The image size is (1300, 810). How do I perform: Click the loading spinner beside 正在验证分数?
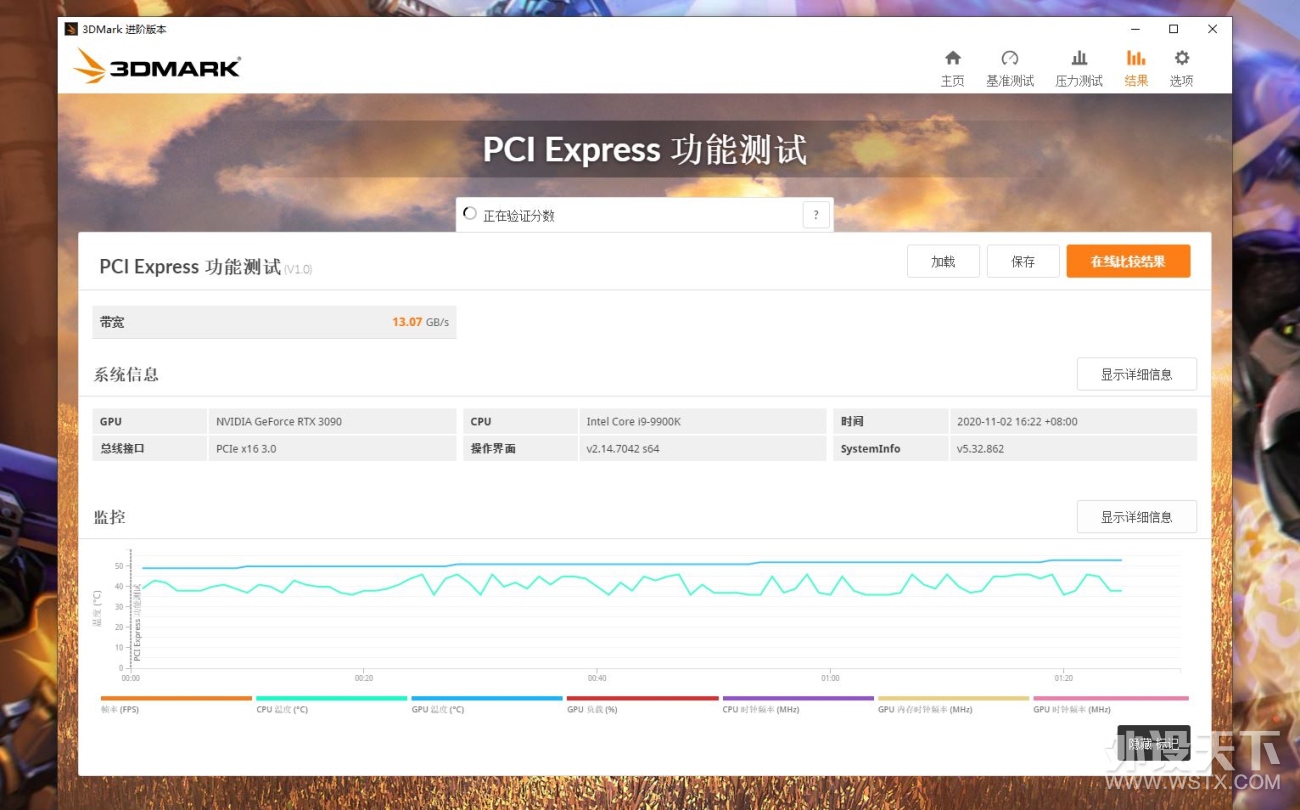470,214
